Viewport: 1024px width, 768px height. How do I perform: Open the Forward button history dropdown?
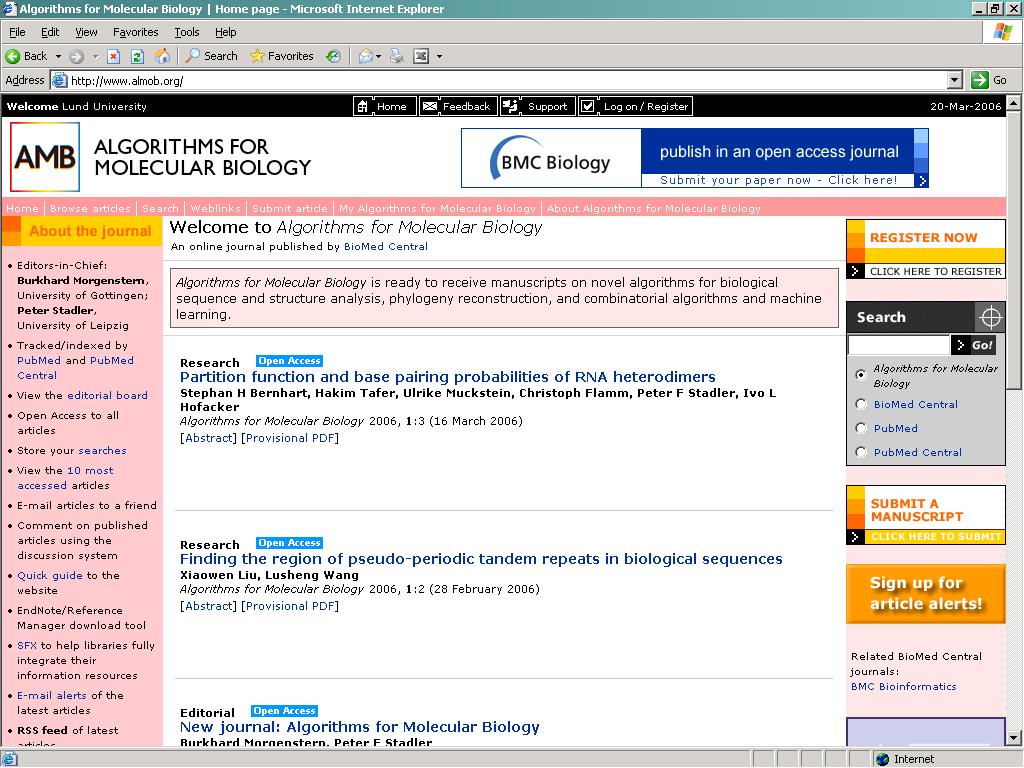coord(95,56)
